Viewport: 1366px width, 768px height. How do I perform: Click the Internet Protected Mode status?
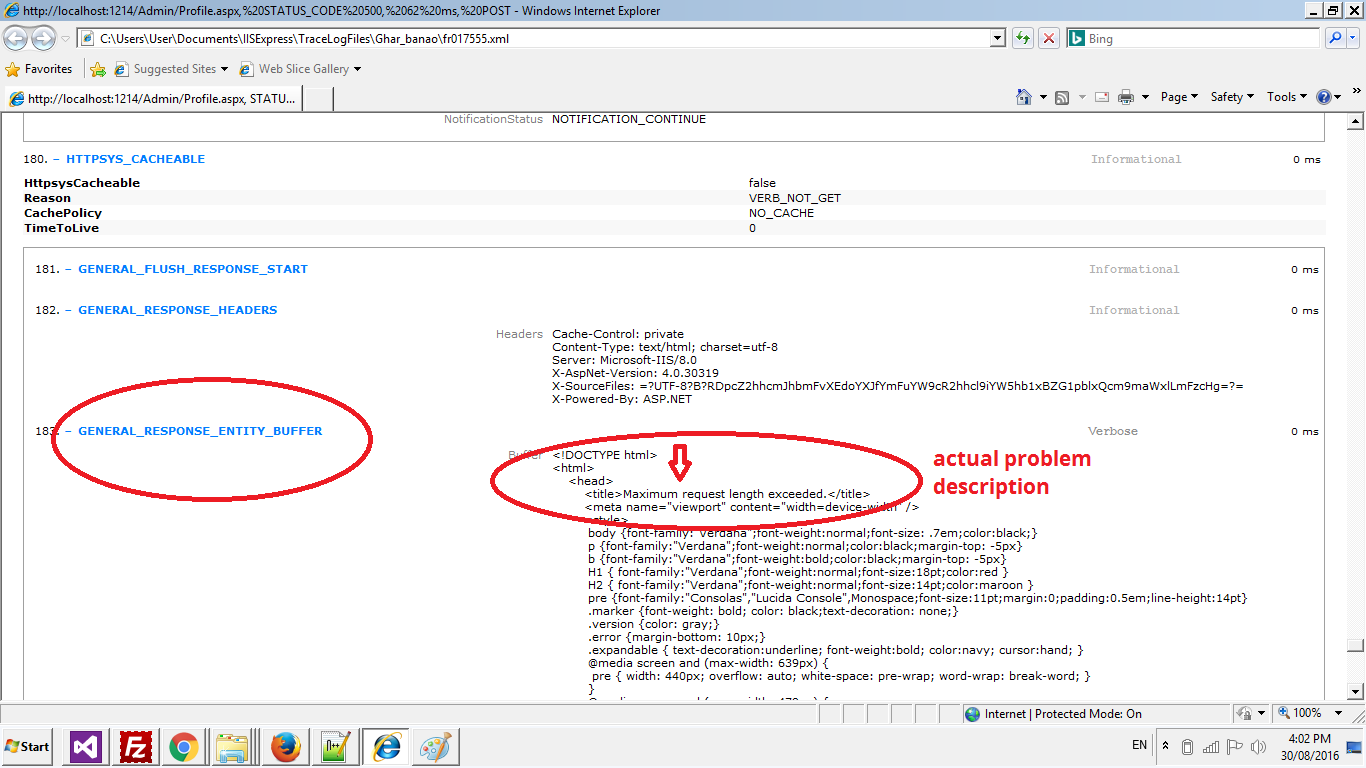pos(1053,713)
